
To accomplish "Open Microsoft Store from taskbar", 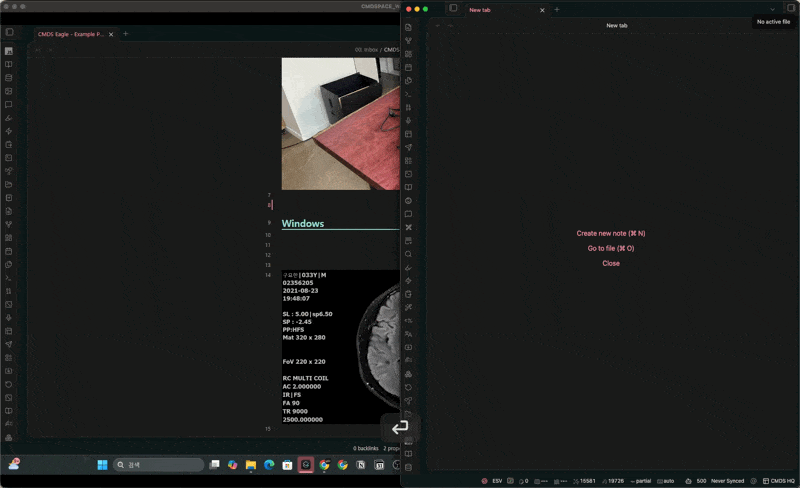I will click(287, 465).
